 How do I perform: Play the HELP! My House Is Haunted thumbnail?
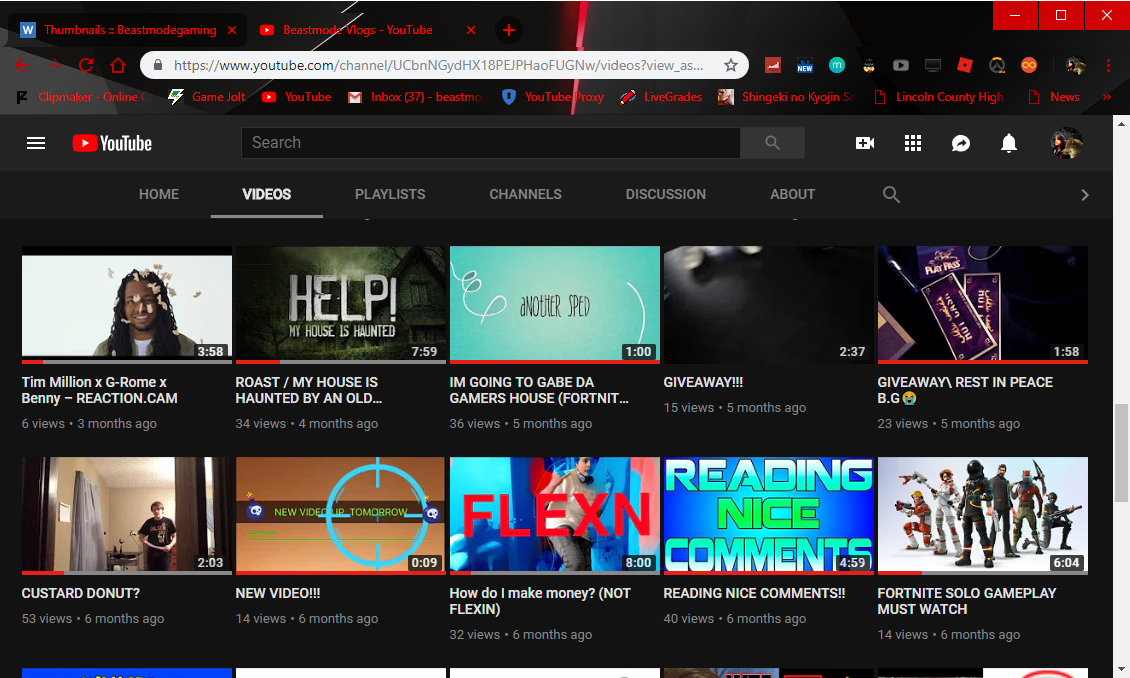pyautogui.click(x=341, y=305)
